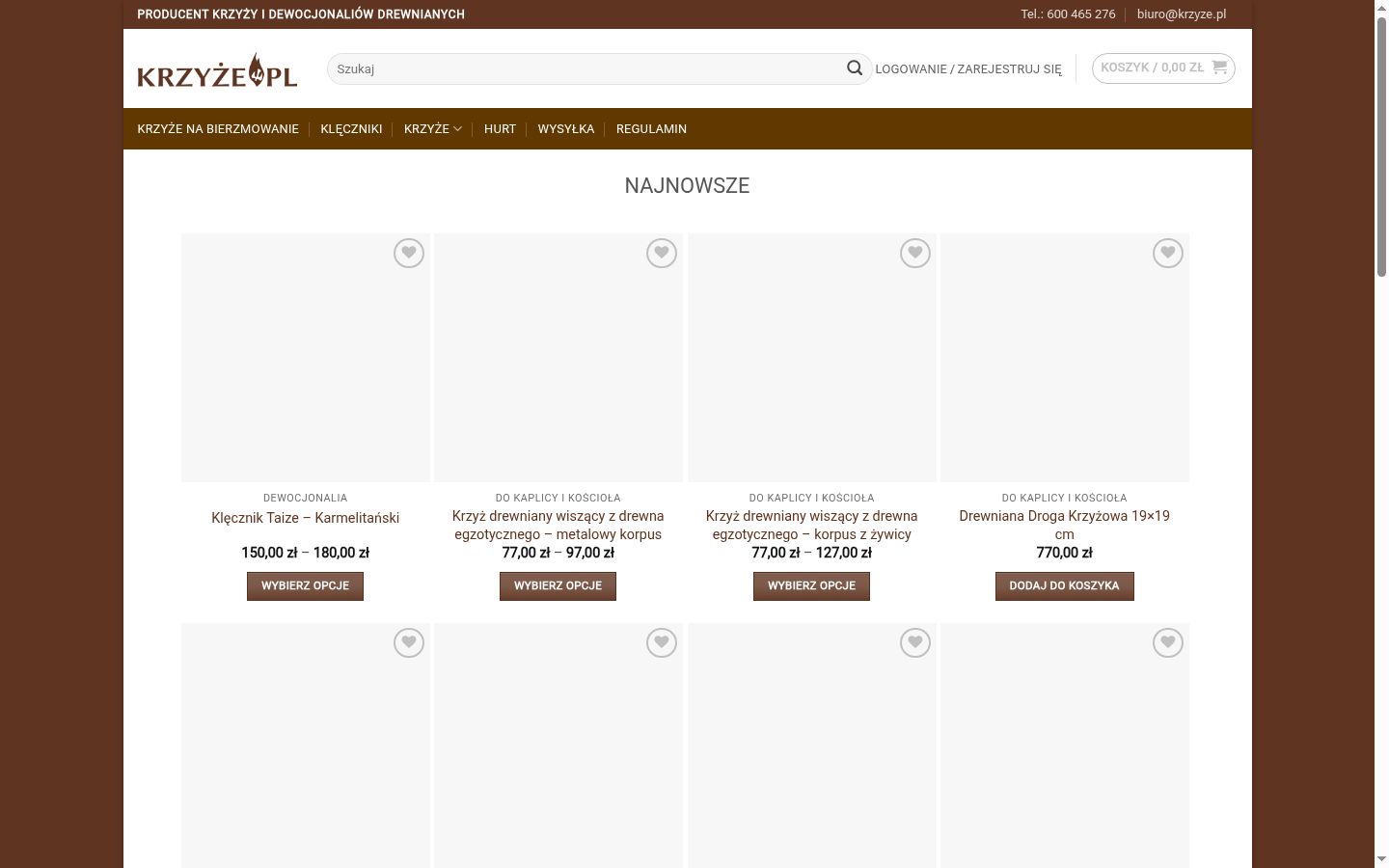Add Klęcznik Taize to wishlist heart
1389x868 pixels.
click(409, 254)
